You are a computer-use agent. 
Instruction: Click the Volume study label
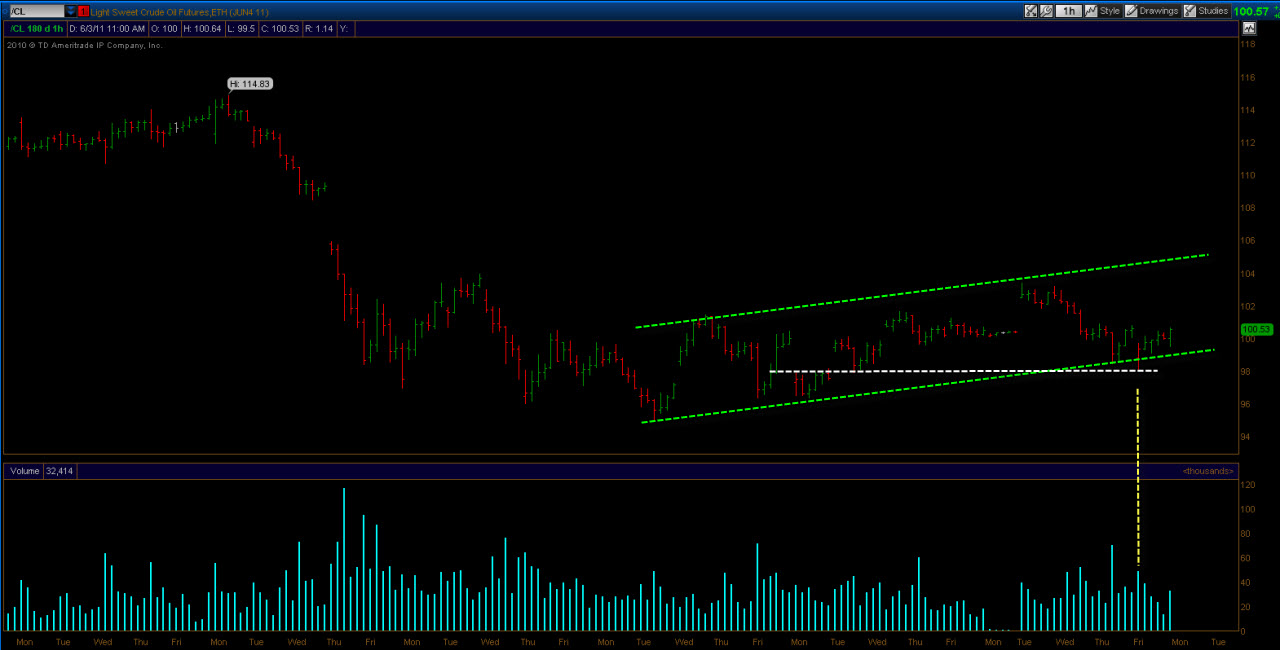tap(25, 470)
